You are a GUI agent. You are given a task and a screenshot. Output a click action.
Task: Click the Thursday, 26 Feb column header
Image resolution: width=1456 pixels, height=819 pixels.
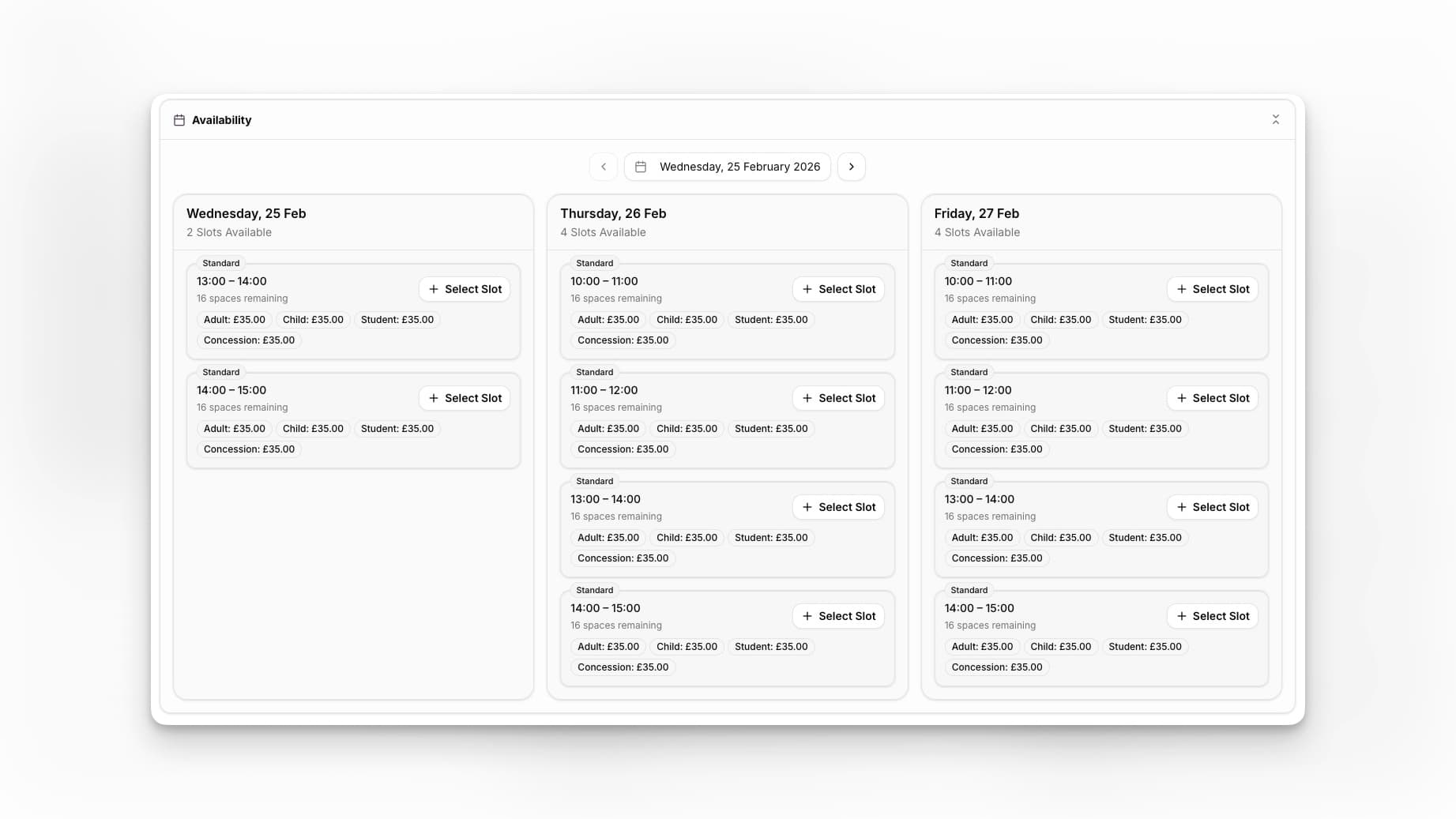click(613, 213)
